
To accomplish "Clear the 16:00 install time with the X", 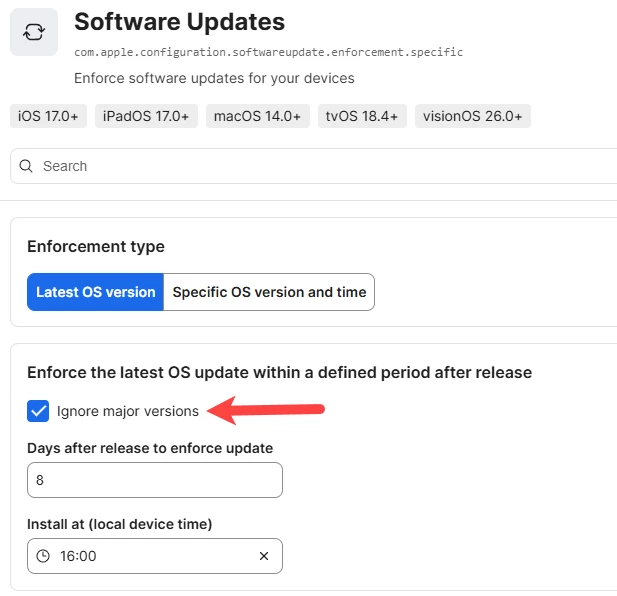I will (264, 556).
